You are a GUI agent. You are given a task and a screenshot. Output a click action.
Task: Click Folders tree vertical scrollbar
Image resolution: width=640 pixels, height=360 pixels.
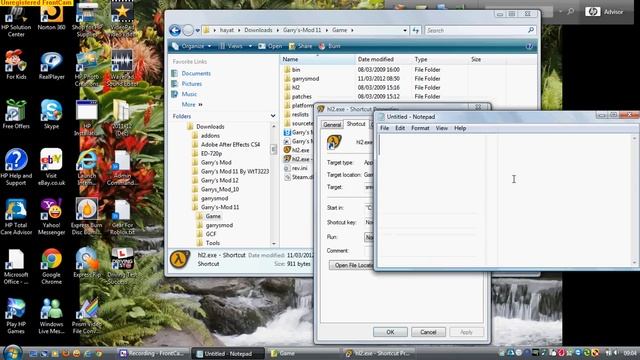(273, 184)
